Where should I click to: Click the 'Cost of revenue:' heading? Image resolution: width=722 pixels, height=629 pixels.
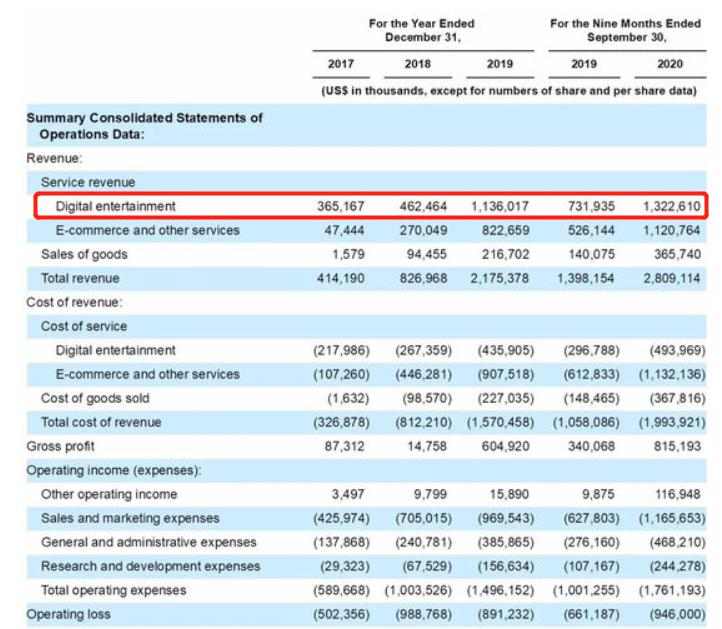click(x=74, y=302)
